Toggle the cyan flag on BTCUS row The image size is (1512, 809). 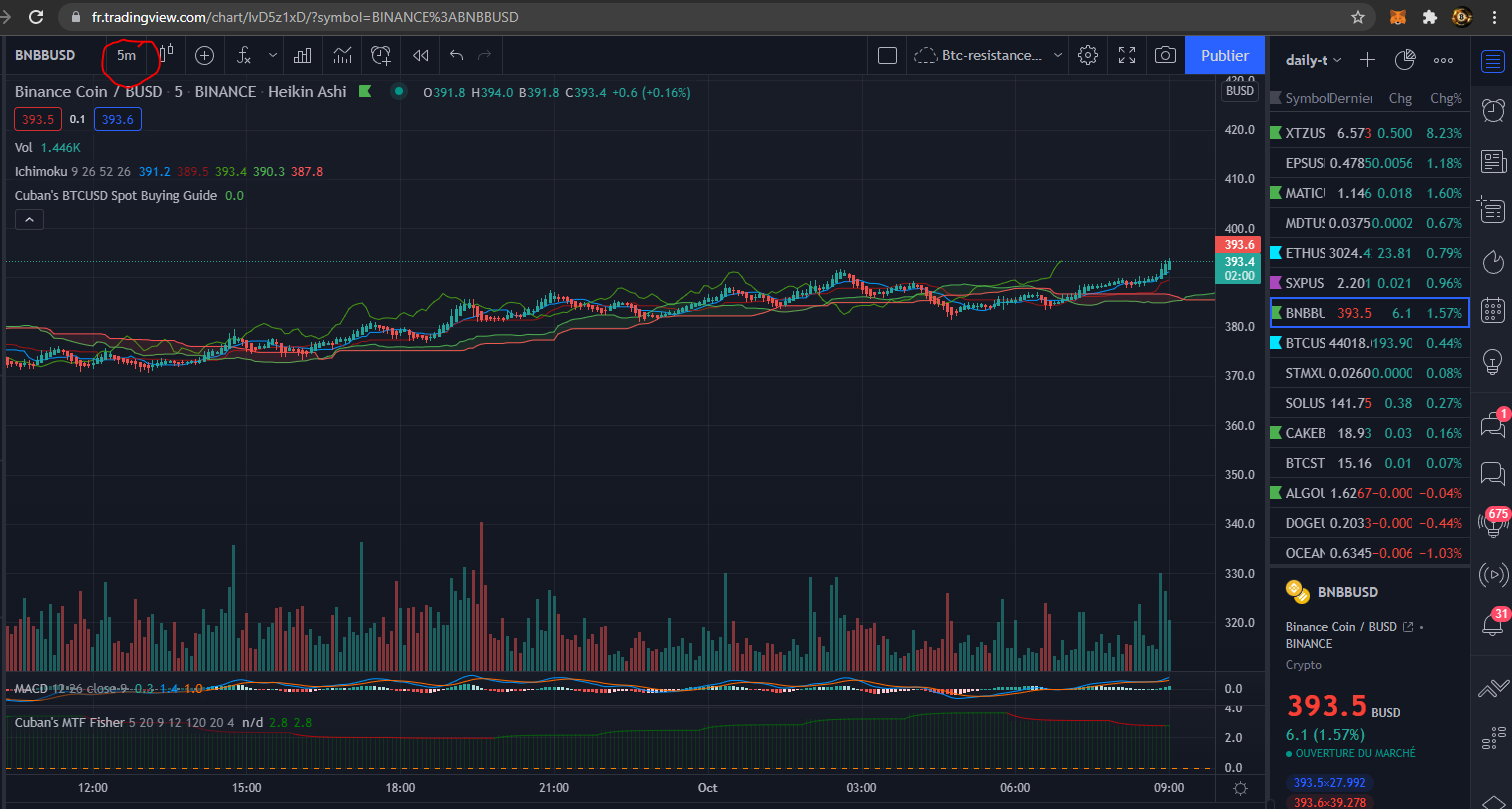tap(1276, 342)
